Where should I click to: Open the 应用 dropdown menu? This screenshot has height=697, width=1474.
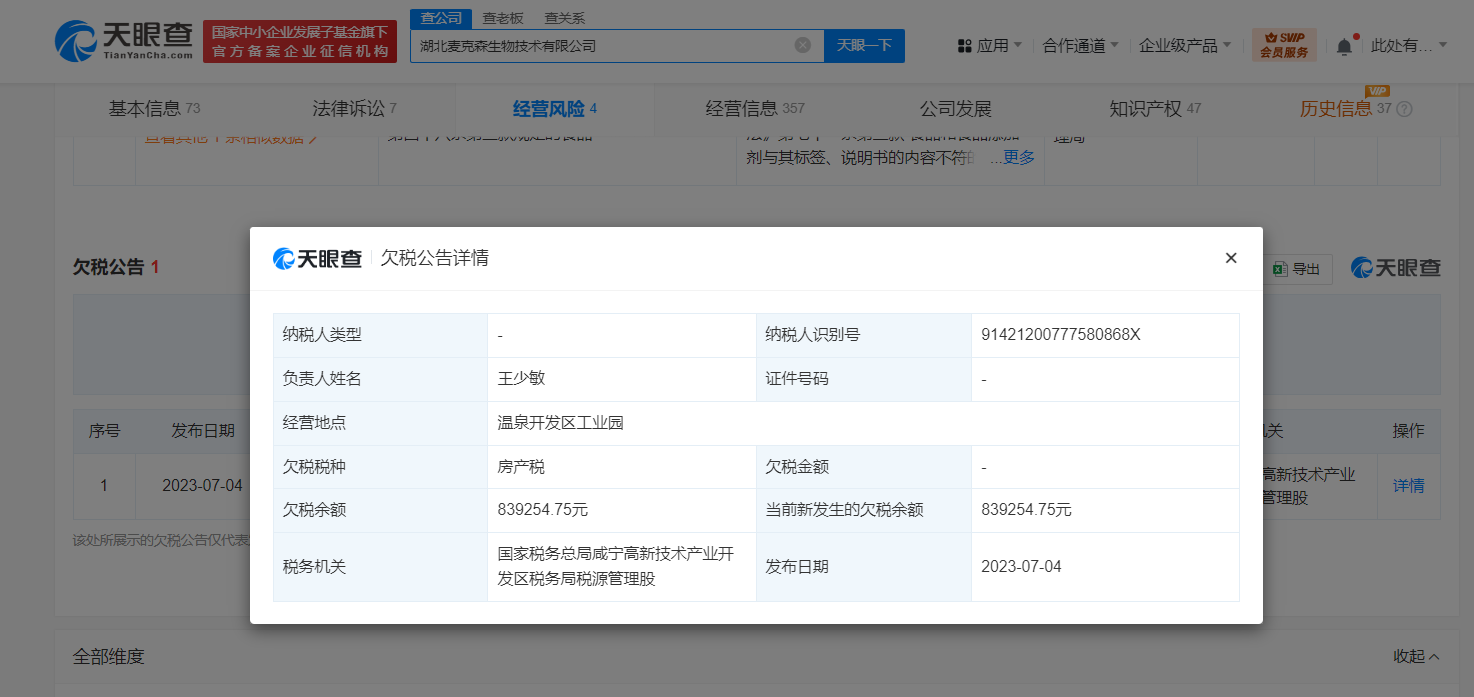(x=990, y=45)
